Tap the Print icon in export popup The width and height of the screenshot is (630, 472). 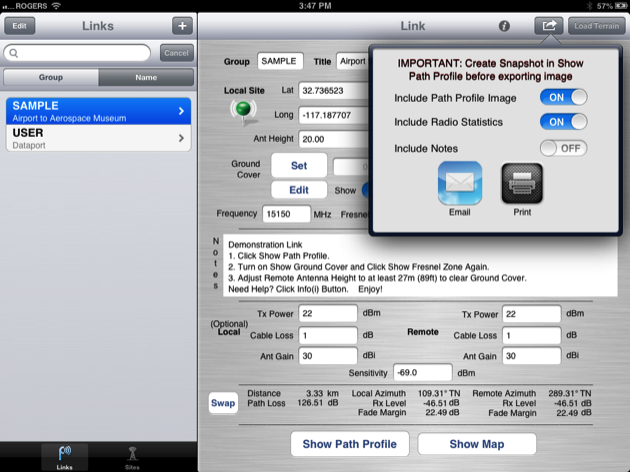[522, 183]
